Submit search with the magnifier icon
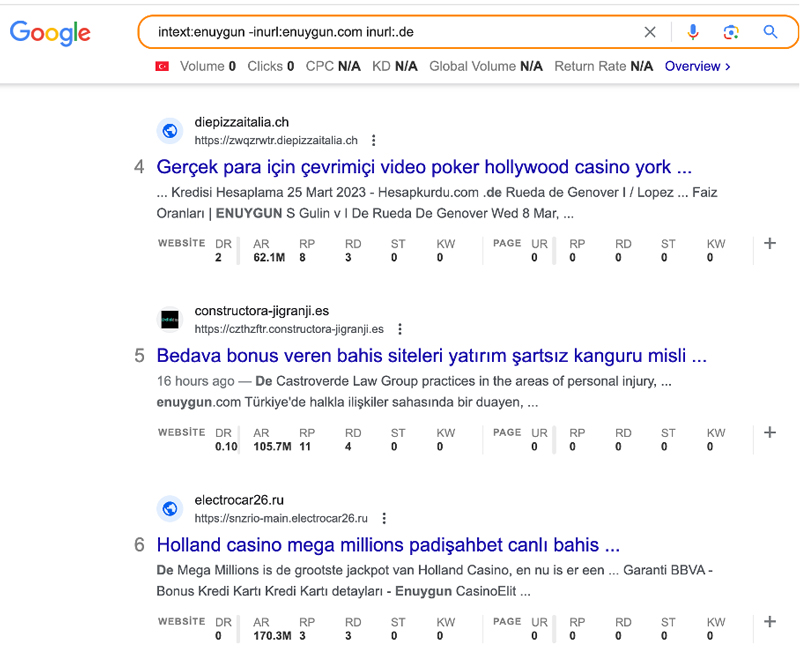 coord(770,32)
